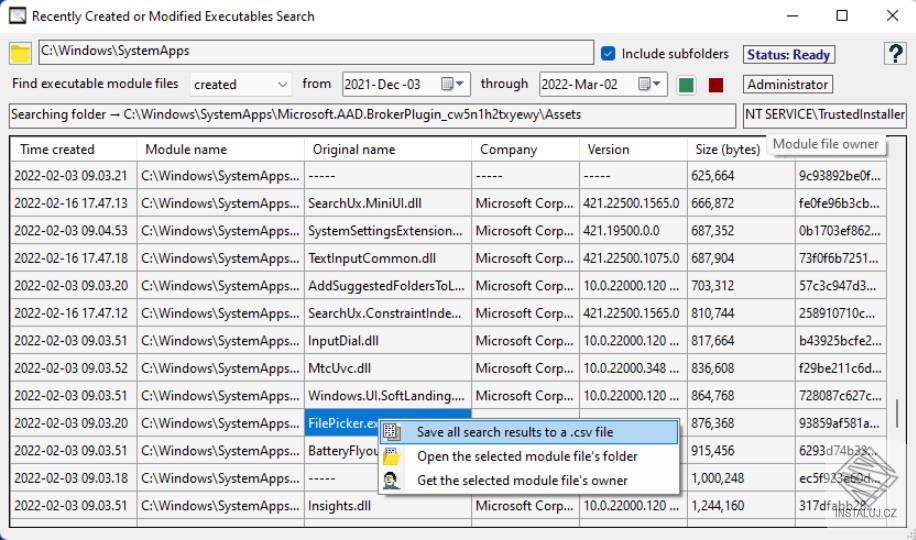916x540 pixels.
Task: Sort by the Size (bytes) column header
Action: click(x=727, y=150)
